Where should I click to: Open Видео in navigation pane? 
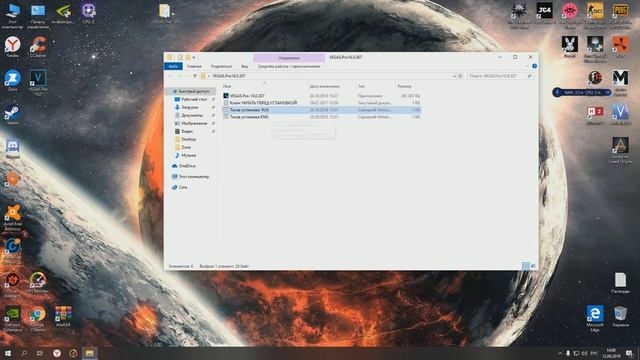(187, 131)
